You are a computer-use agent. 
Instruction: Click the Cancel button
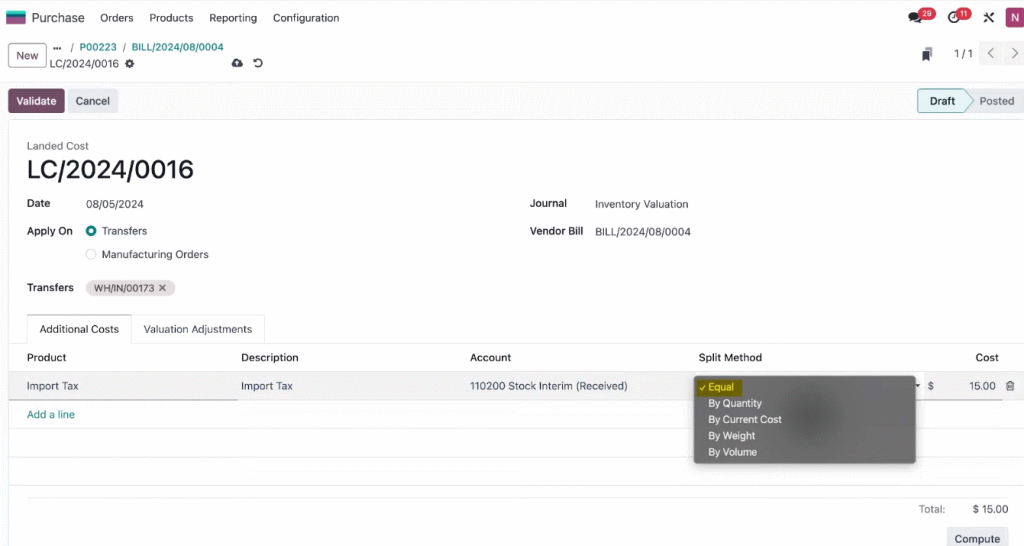coord(93,101)
